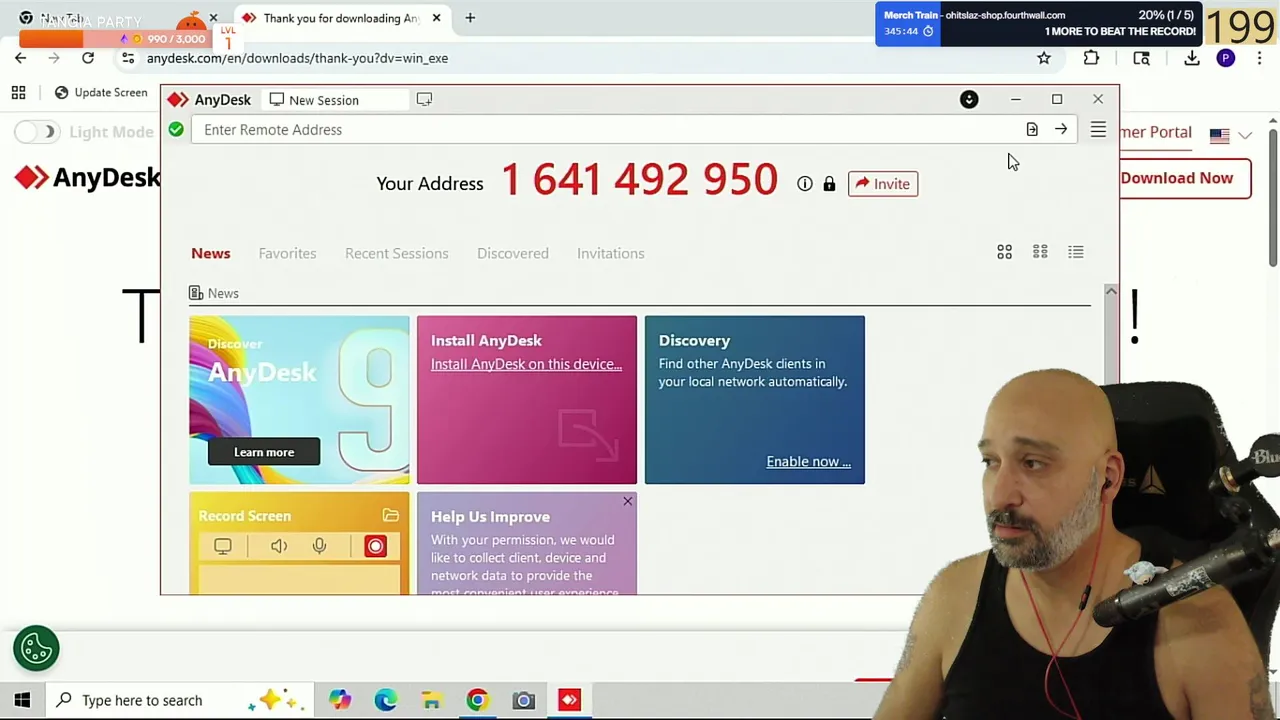Open cookie settings icon on webpage
Viewport: 1280px width, 720px height.
[x=36, y=648]
